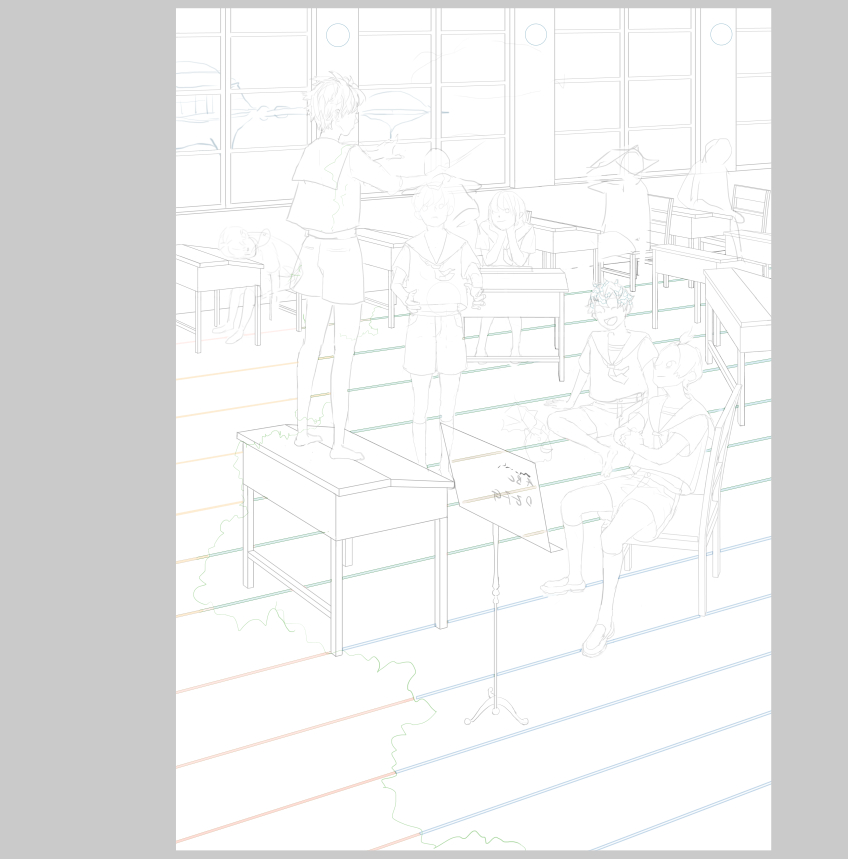Click the head of the student standing on the desk
848x859 pixels.
tap(333, 104)
